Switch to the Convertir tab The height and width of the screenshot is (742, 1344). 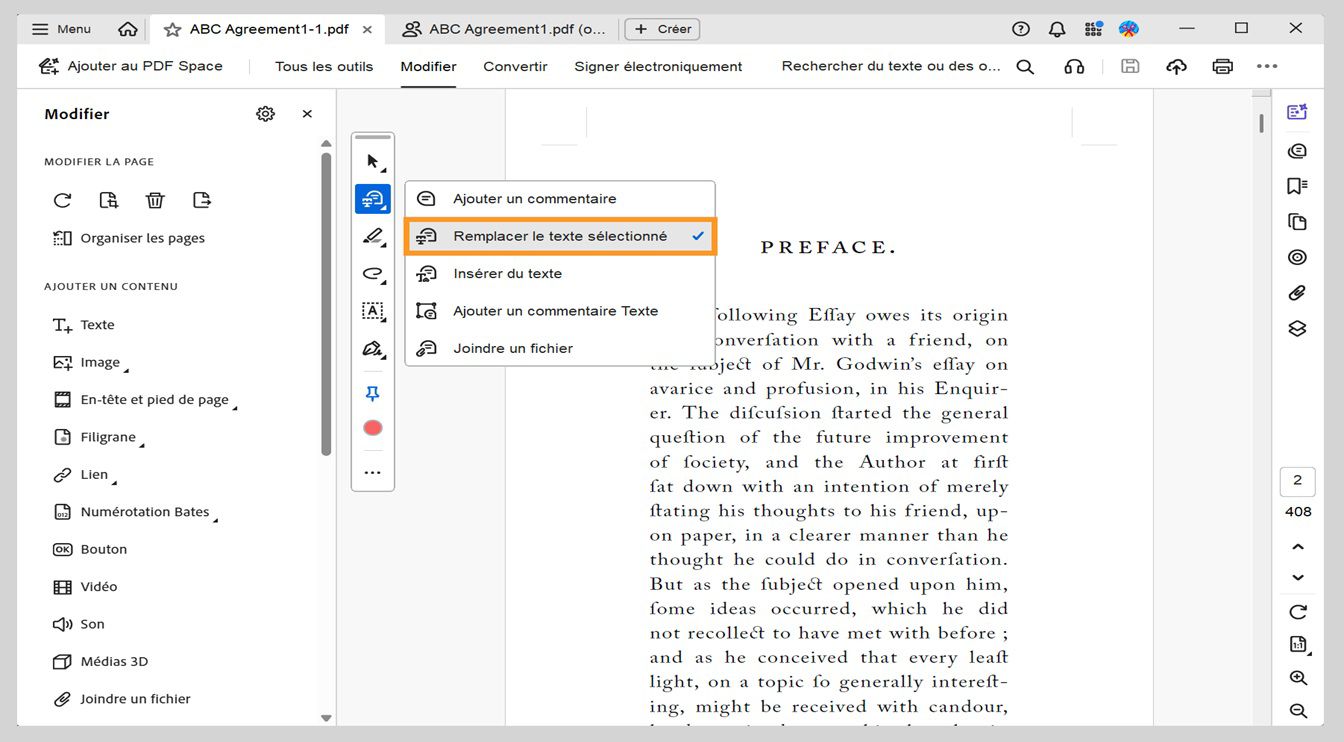point(515,66)
